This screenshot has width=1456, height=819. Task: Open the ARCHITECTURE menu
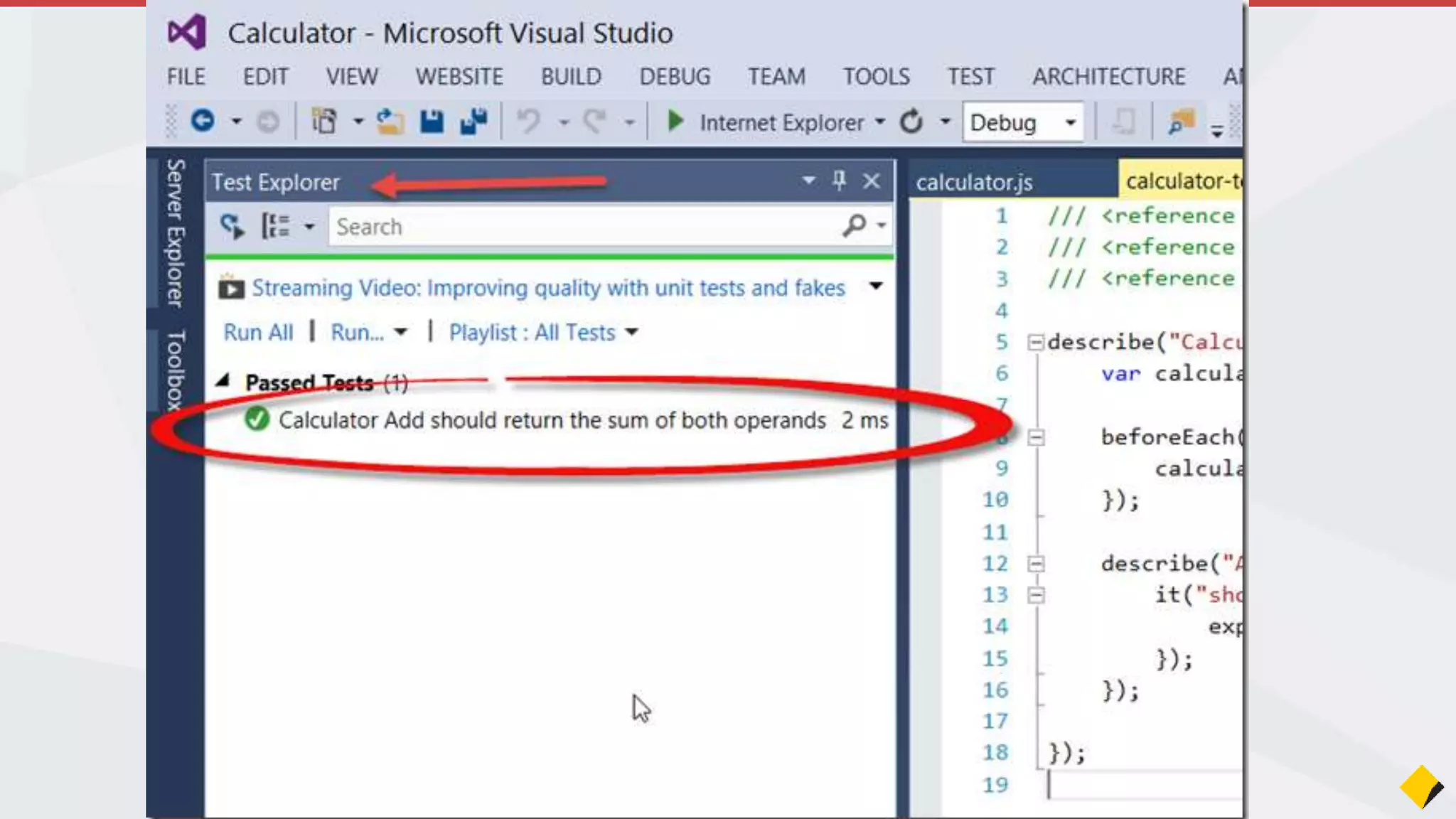tap(1108, 76)
